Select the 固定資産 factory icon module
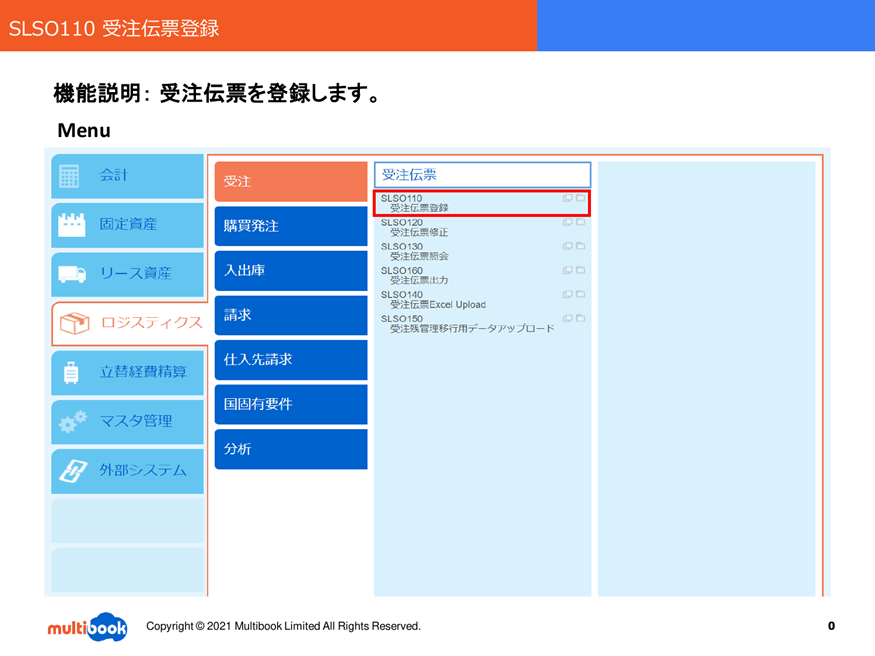 [x=127, y=225]
